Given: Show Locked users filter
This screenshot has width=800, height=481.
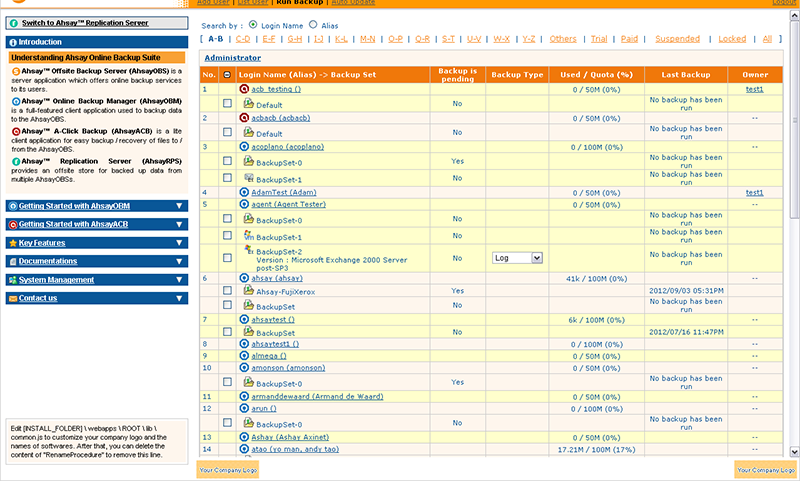Looking at the screenshot, I should [732, 39].
